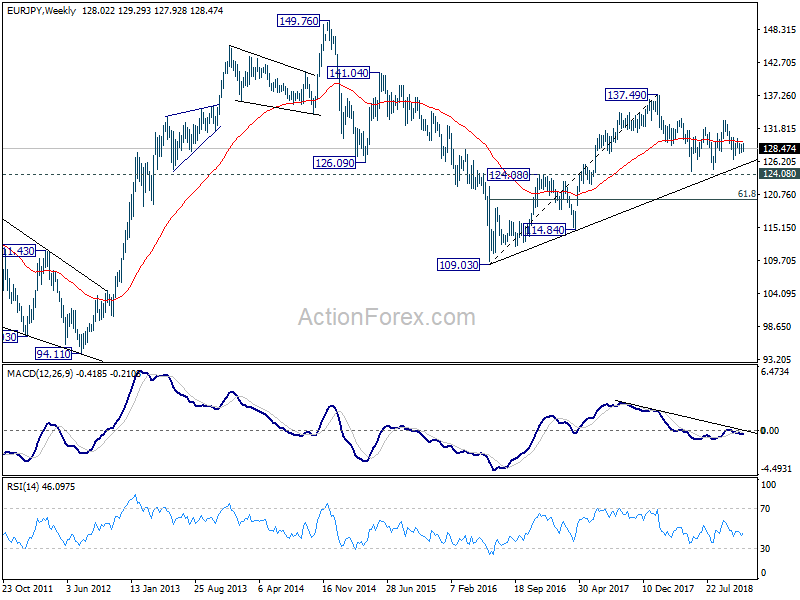
Task: Select the 109.030 low label
Action: point(459,265)
